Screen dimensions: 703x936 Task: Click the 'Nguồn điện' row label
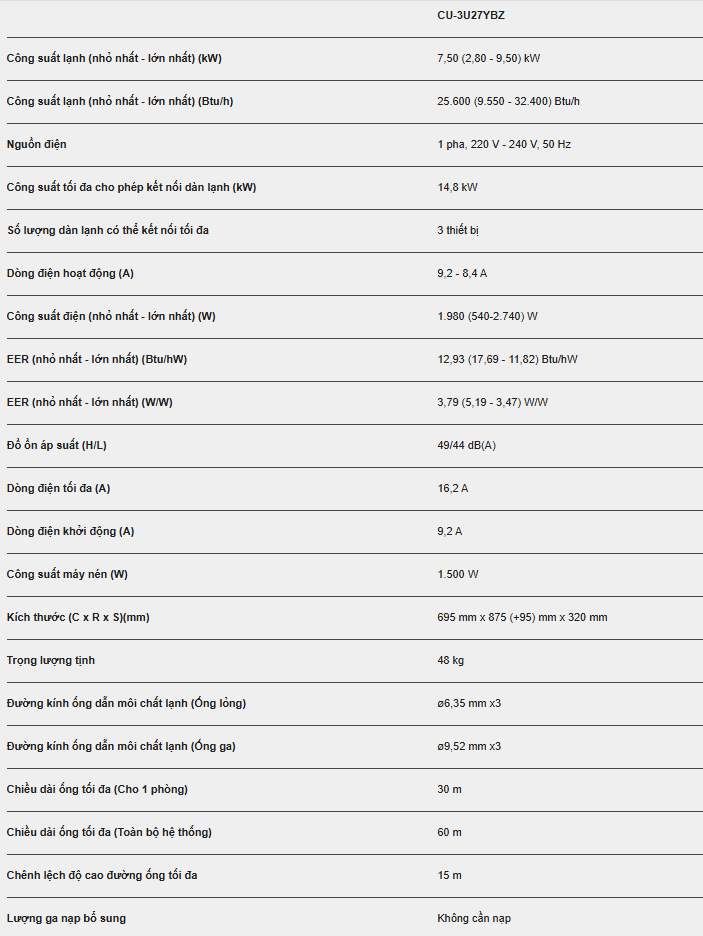pyautogui.click(x=36, y=144)
